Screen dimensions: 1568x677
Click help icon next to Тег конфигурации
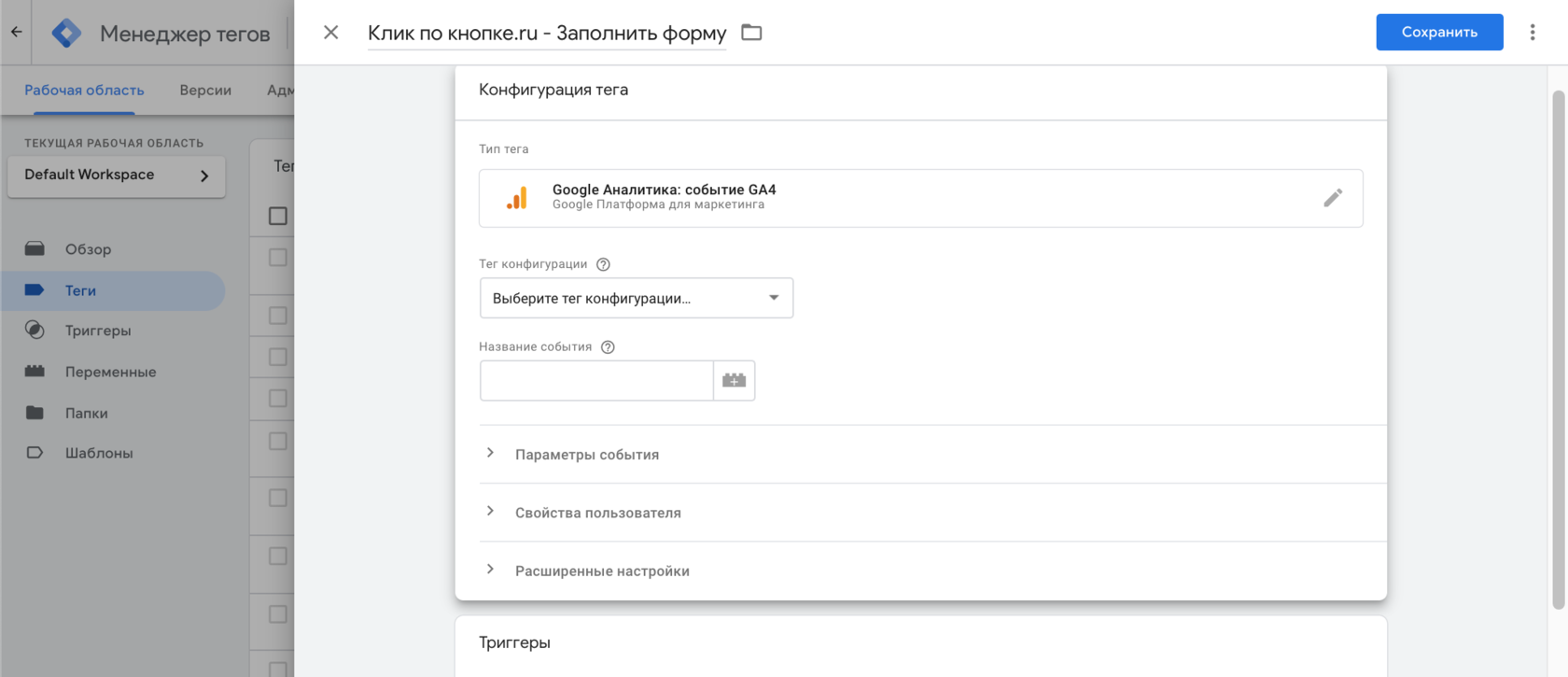click(x=603, y=264)
